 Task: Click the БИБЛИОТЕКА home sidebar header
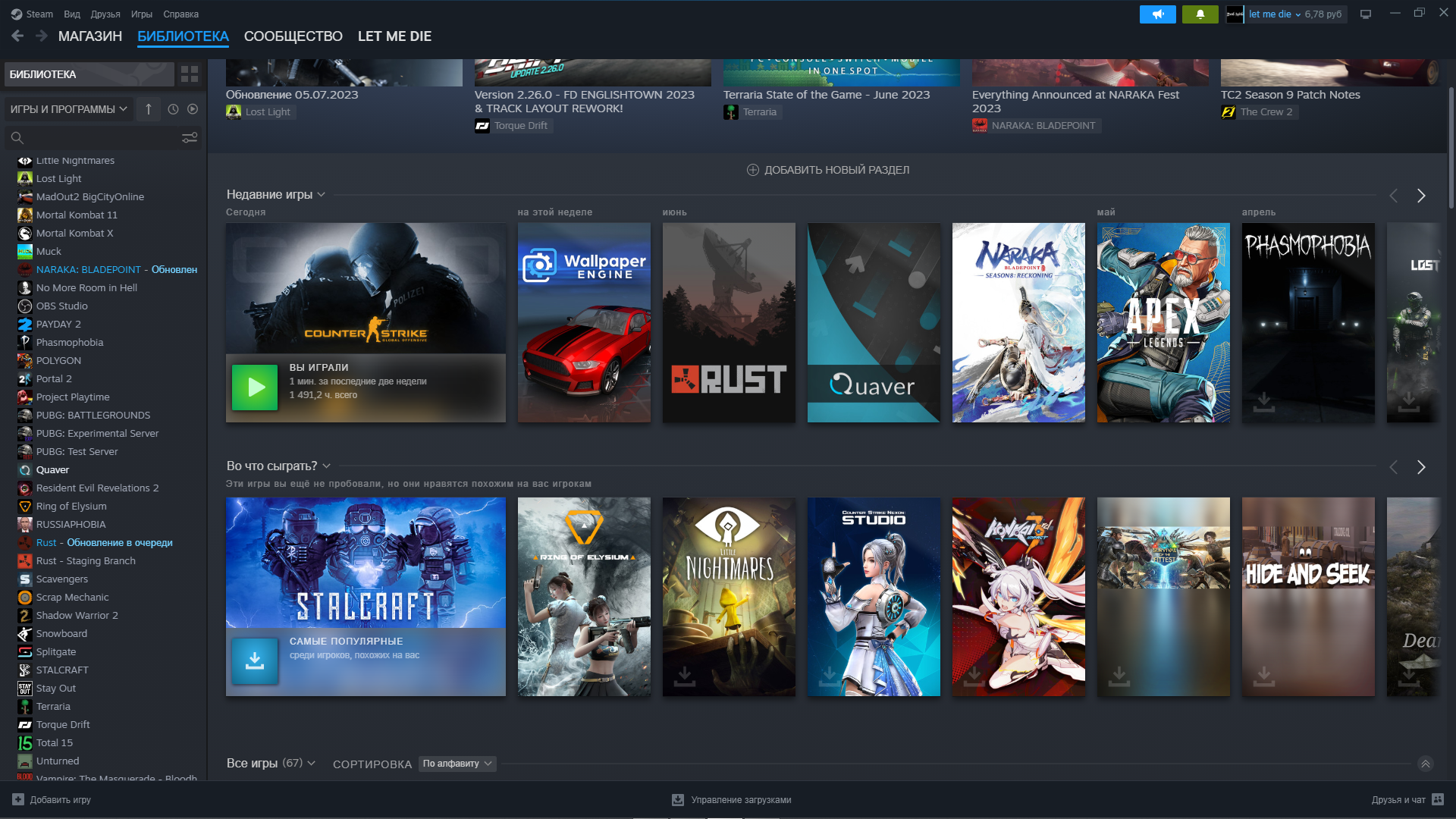coord(89,74)
